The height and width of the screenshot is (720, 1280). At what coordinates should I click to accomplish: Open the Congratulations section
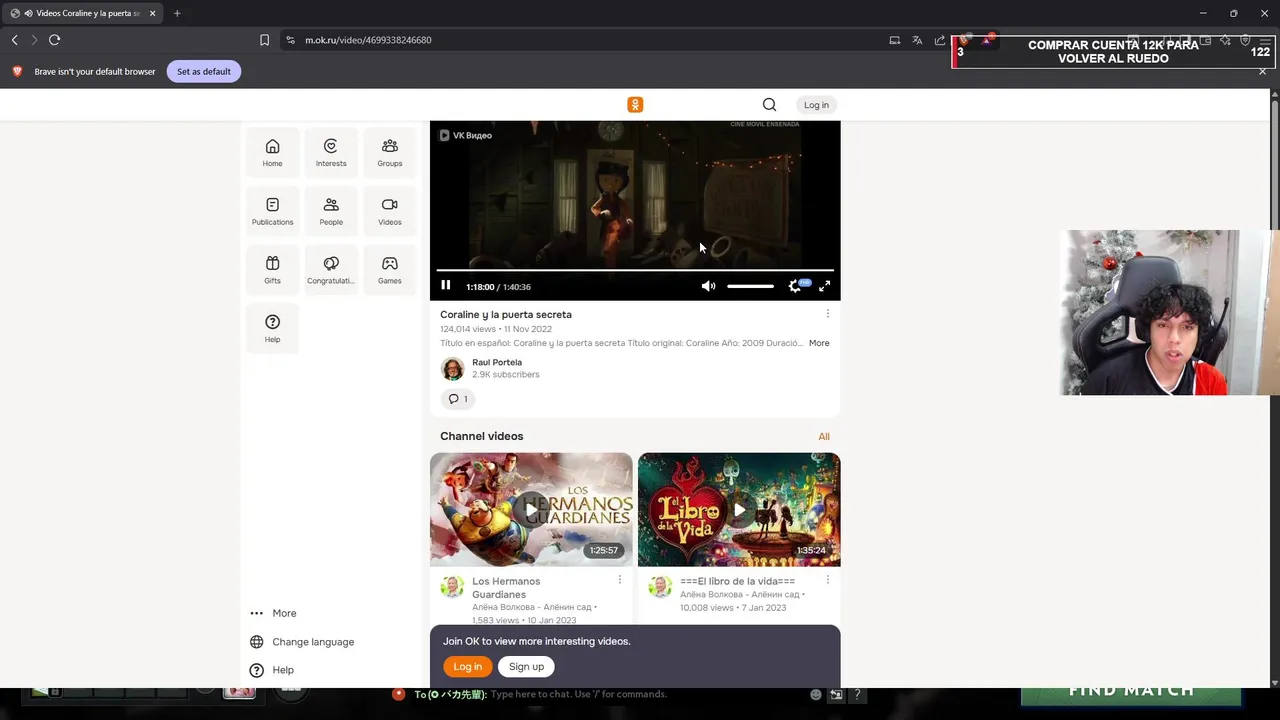(331, 270)
